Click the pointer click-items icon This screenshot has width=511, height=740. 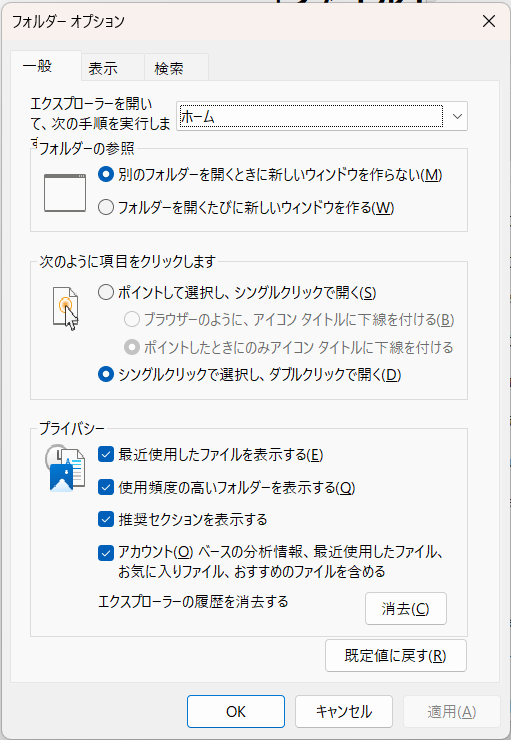point(65,308)
